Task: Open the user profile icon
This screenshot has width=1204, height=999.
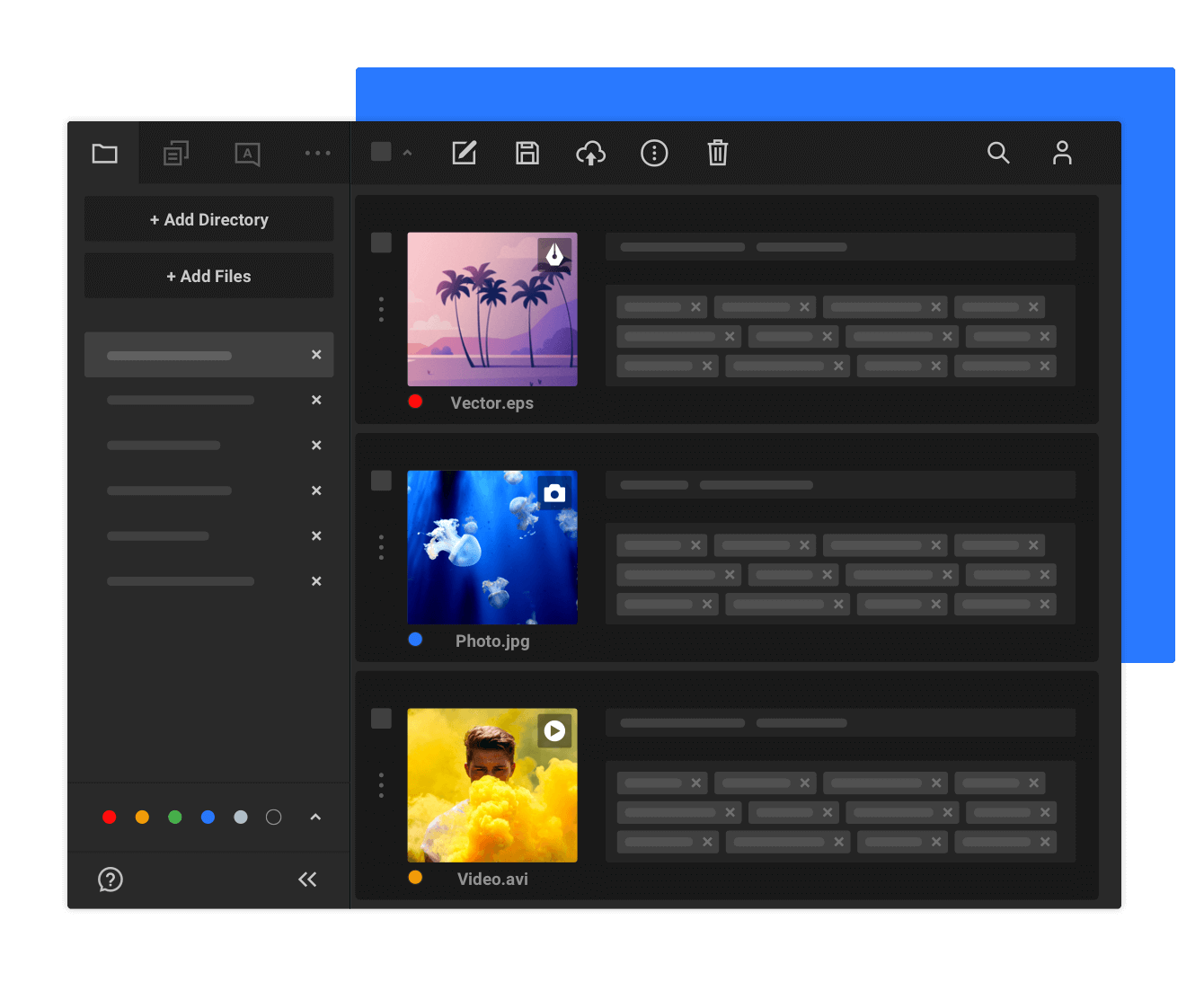Action: point(1062,154)
